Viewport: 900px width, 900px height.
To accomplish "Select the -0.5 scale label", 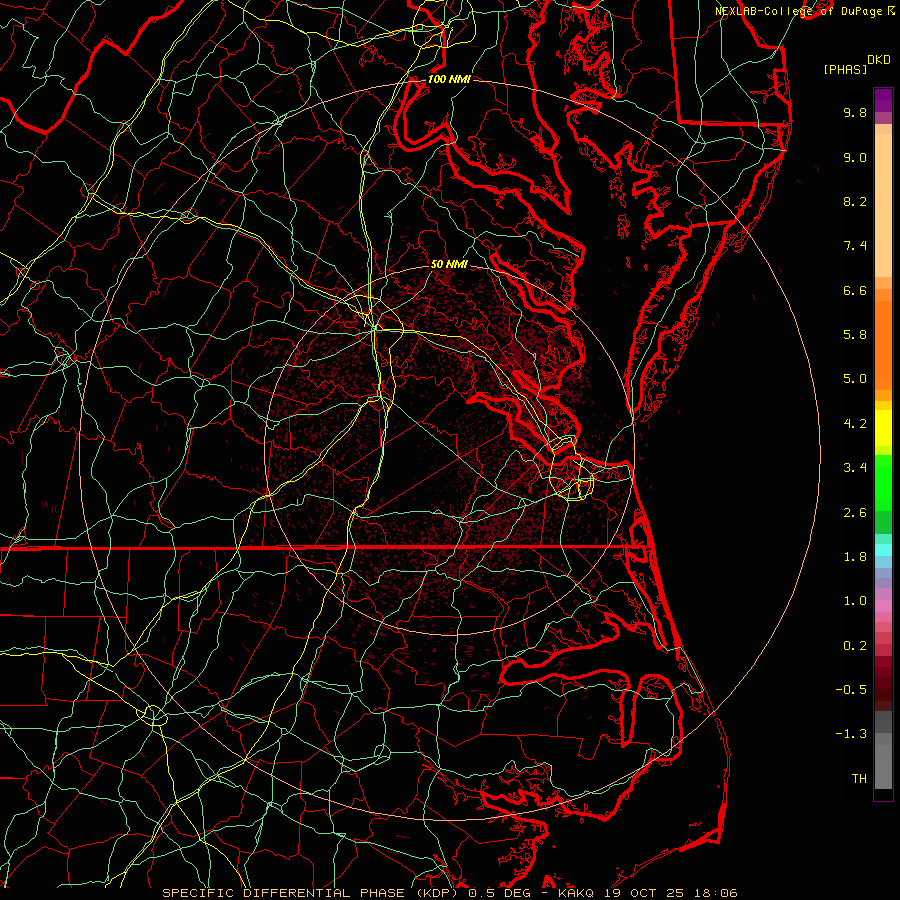I will (851, 690).
